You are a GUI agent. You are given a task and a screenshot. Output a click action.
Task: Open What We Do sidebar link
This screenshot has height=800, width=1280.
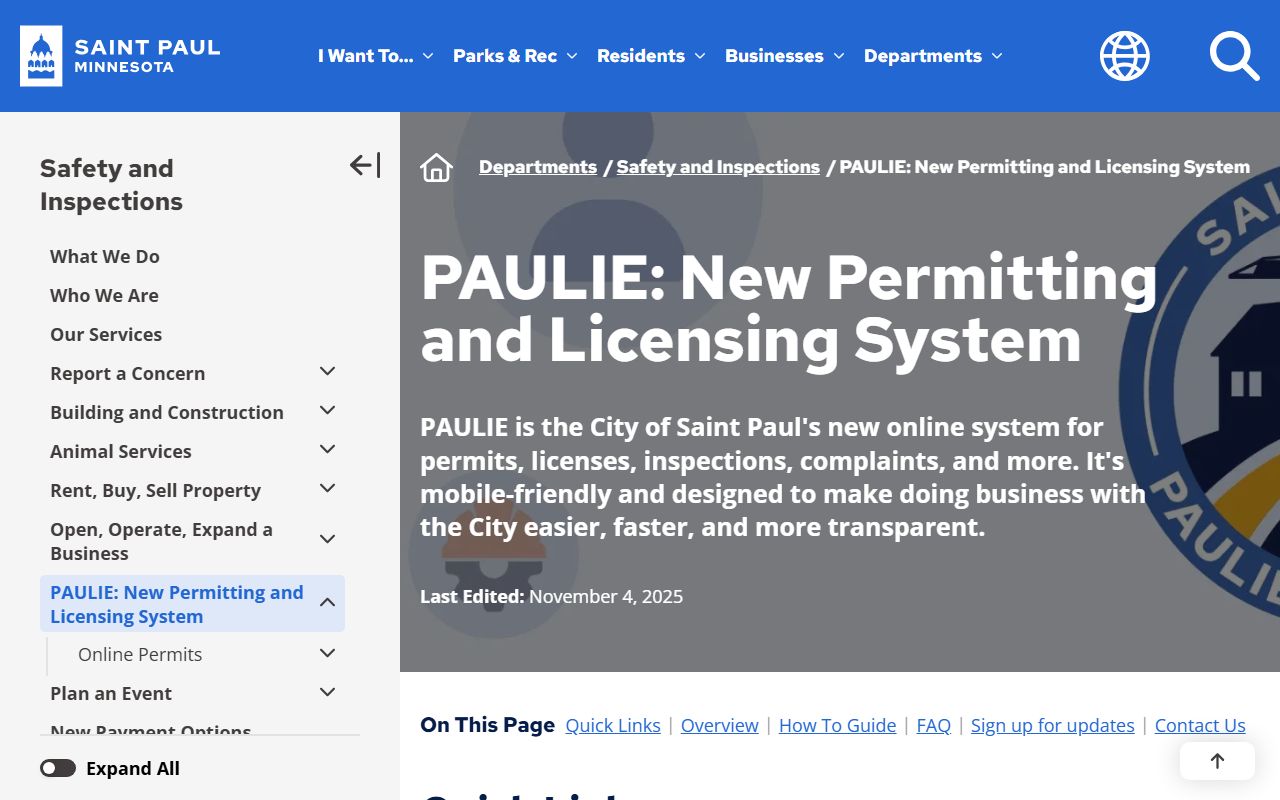click(105, 256)
